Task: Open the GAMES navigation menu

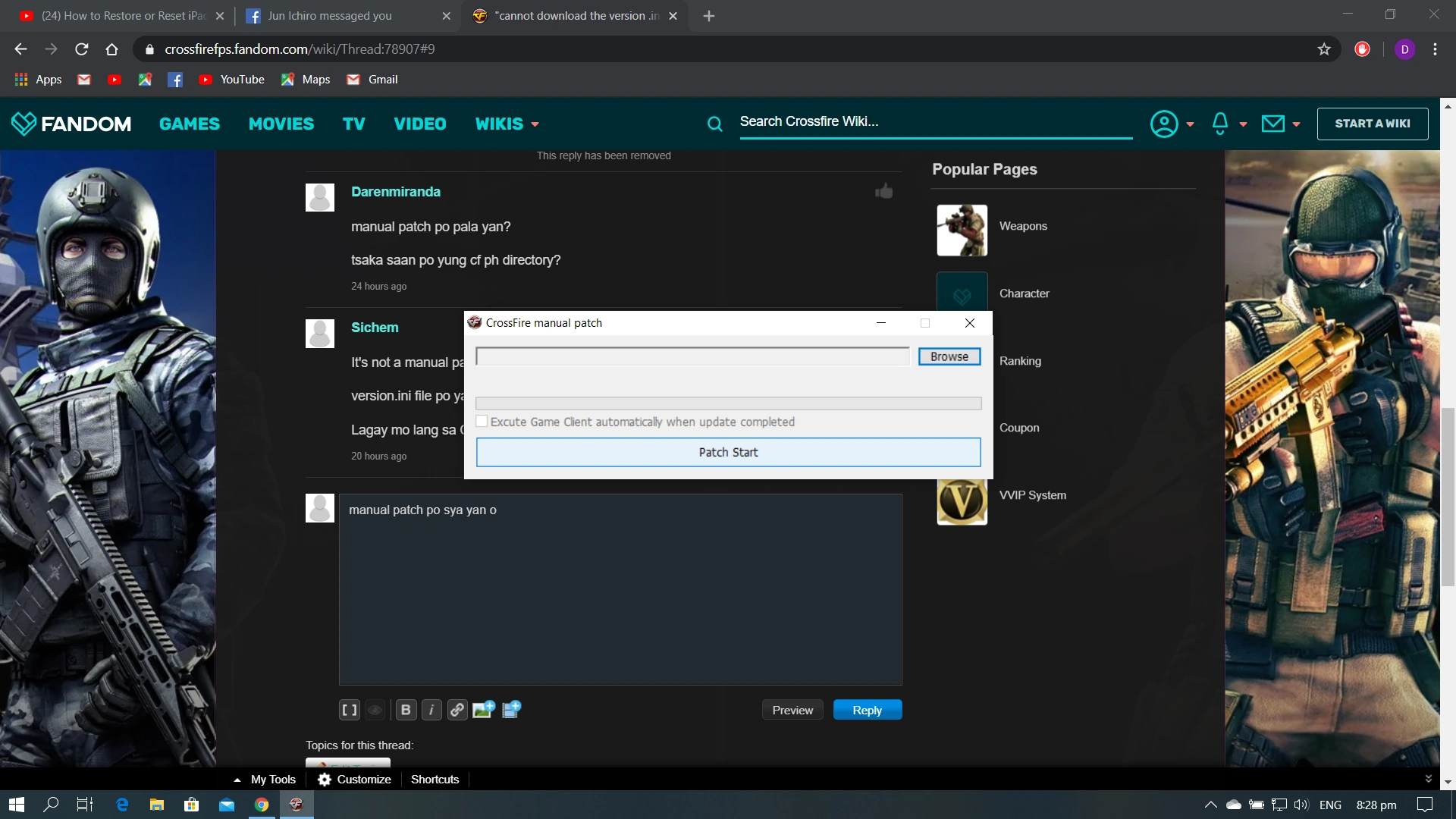Action: [190, 124]
